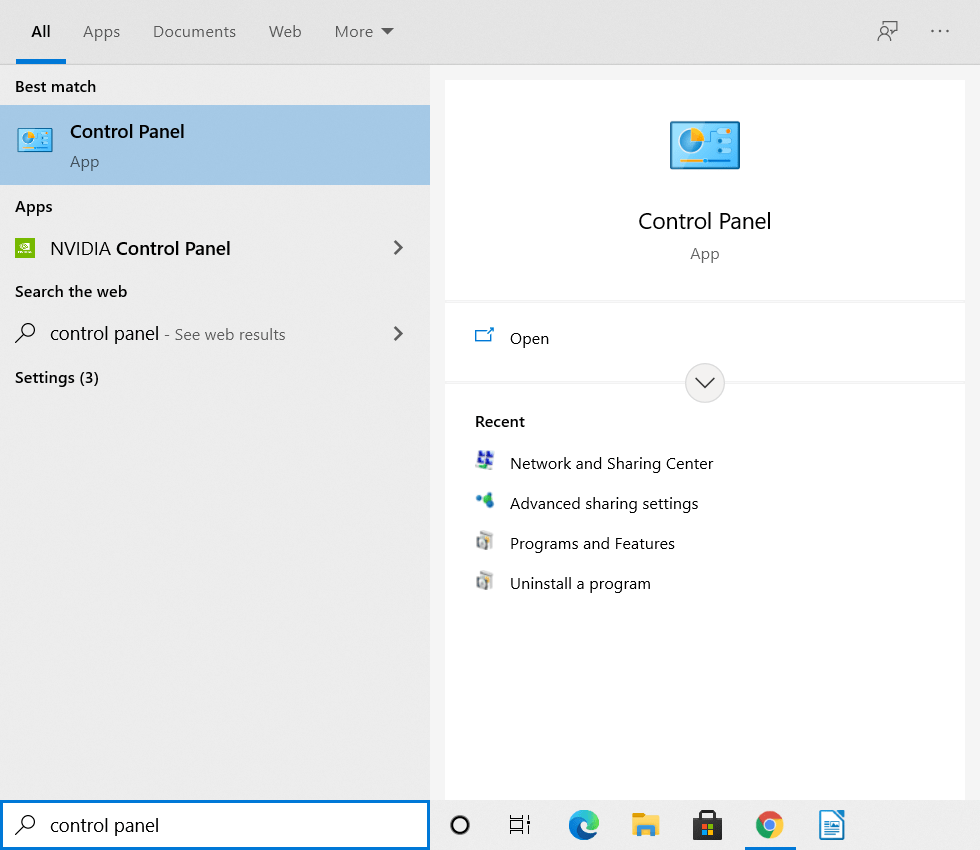
Task: Open File Explorer from the taskbar
Action: (645, 825)
